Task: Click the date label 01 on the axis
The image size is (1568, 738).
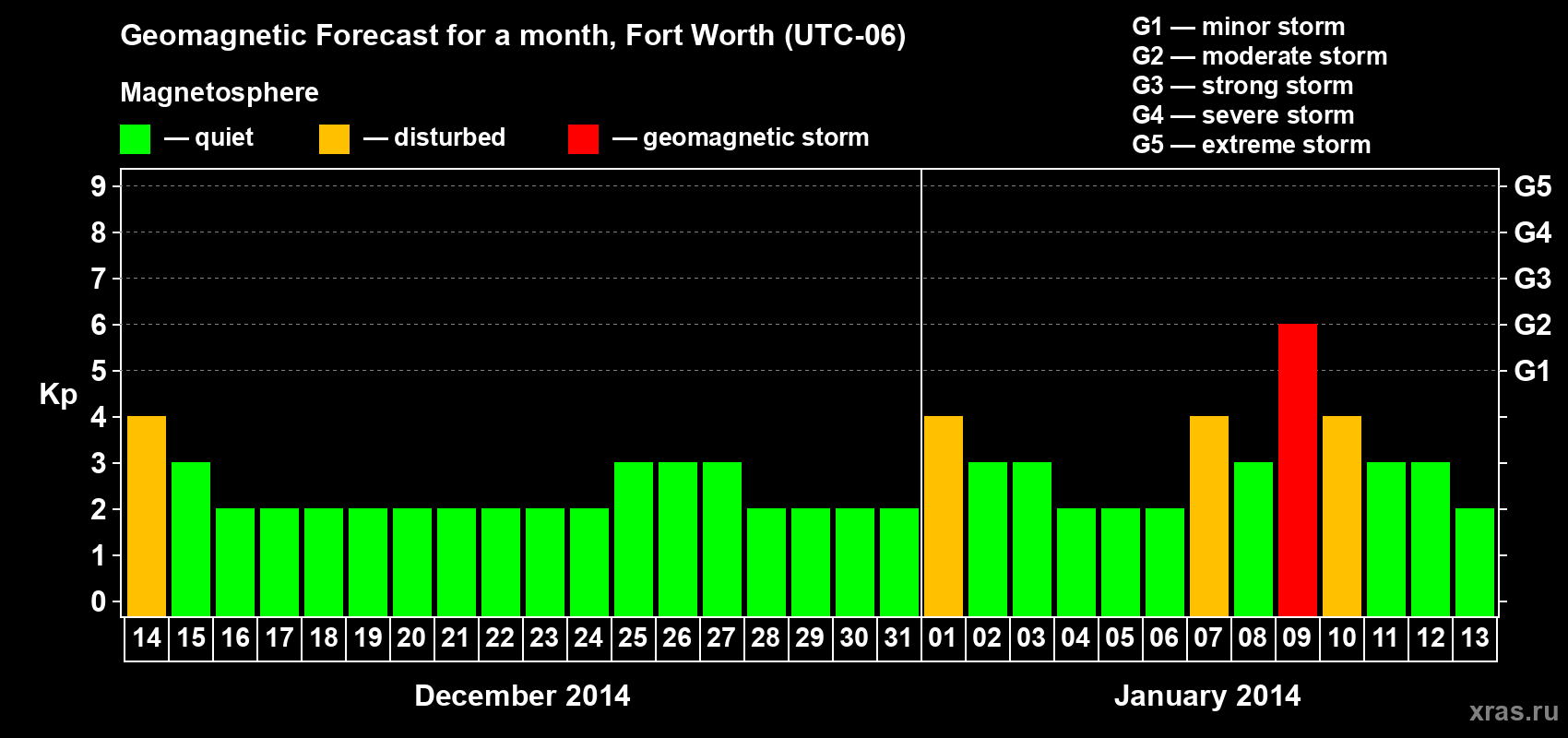Action: pyautogui.click(x=943, y=638)
